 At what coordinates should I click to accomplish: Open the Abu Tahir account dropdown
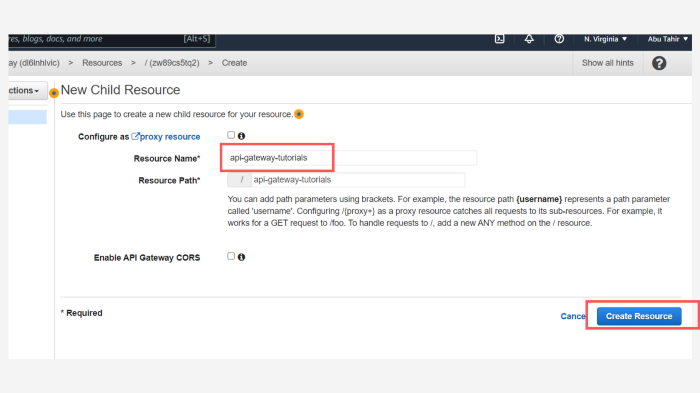tap(668, 39)
